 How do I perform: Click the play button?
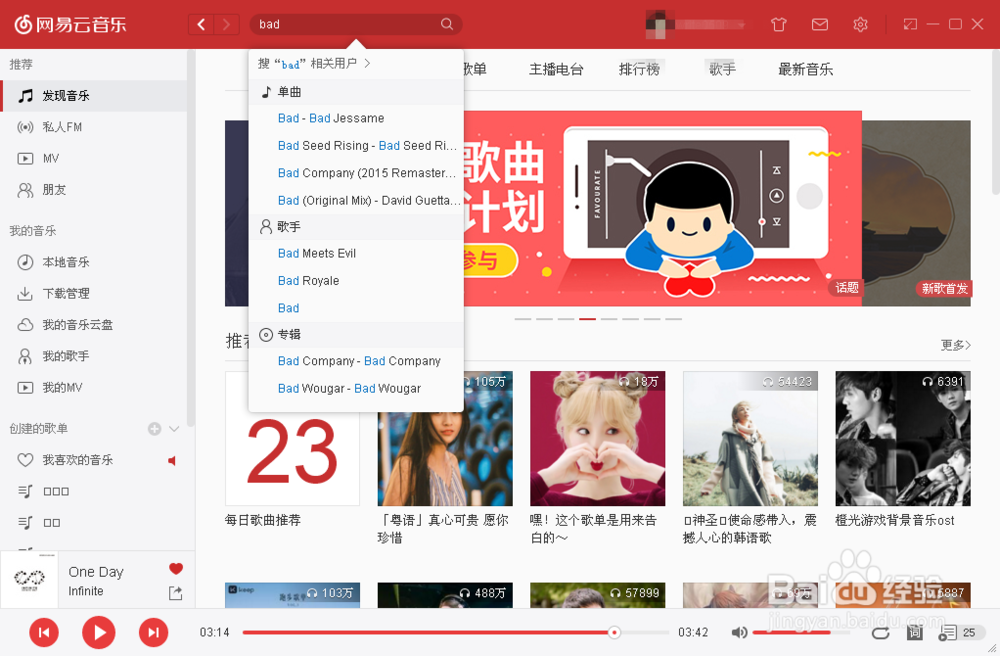[x=99, y=632]
